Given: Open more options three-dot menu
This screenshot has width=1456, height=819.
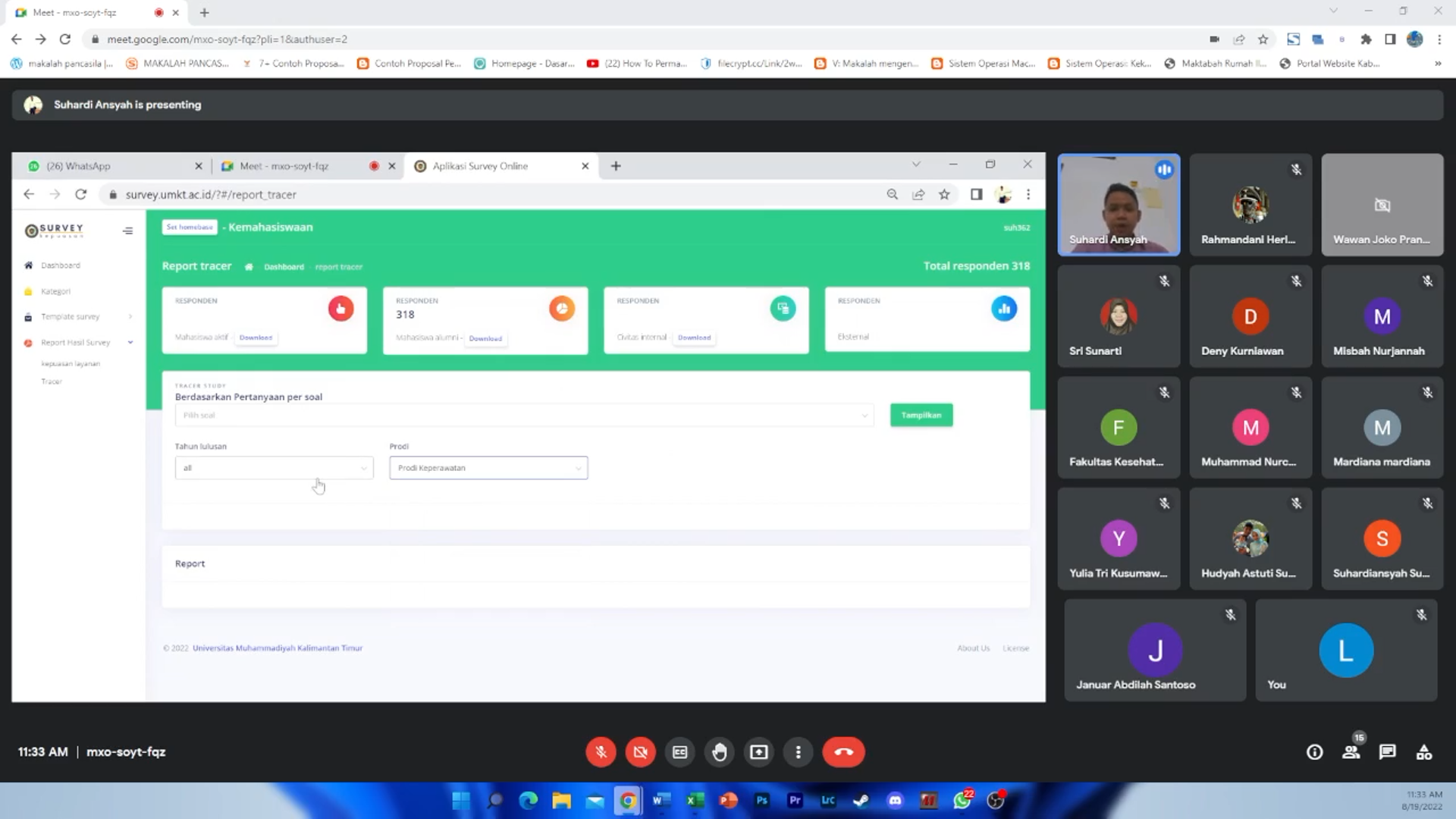Looking at the screenshot, I should tap(798, 752).
